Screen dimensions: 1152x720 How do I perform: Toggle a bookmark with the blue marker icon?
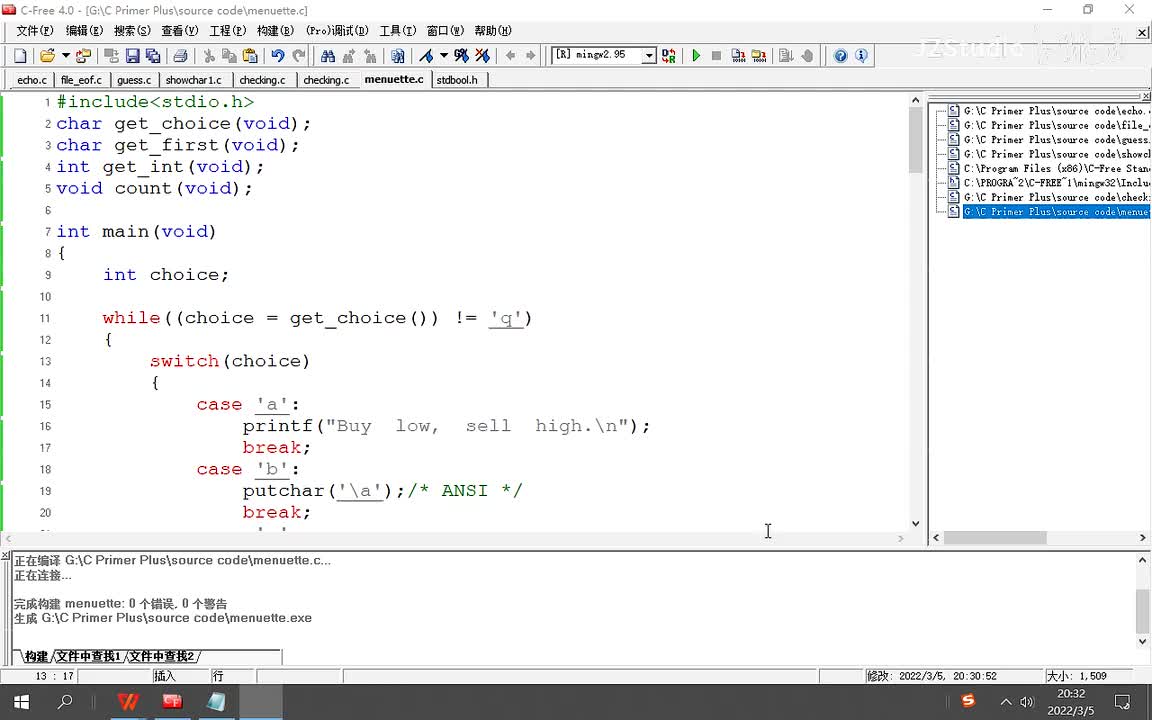pyautogui.click(x=426, y=56)
